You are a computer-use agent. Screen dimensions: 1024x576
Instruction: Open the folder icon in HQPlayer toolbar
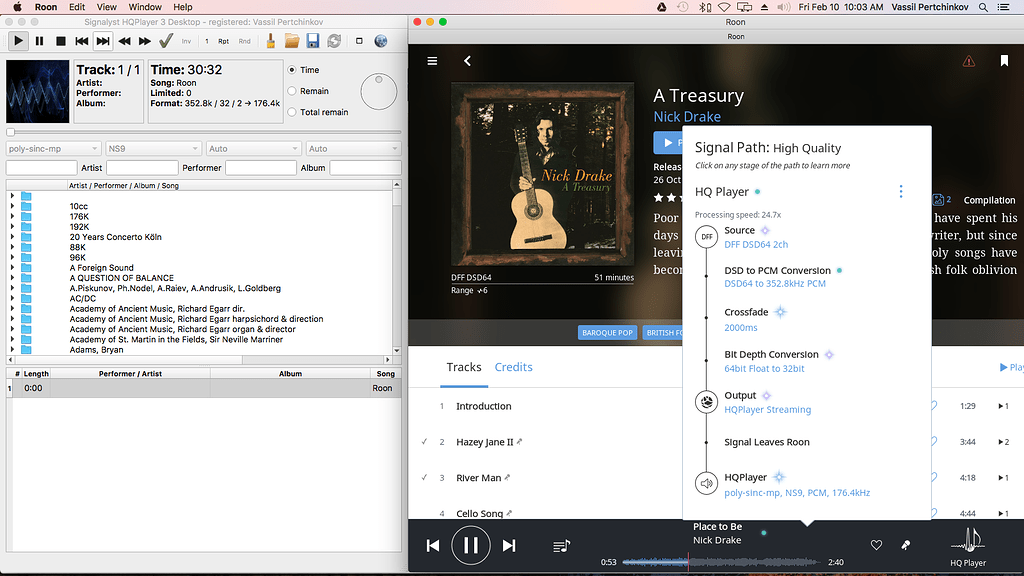tap(292, 41)
